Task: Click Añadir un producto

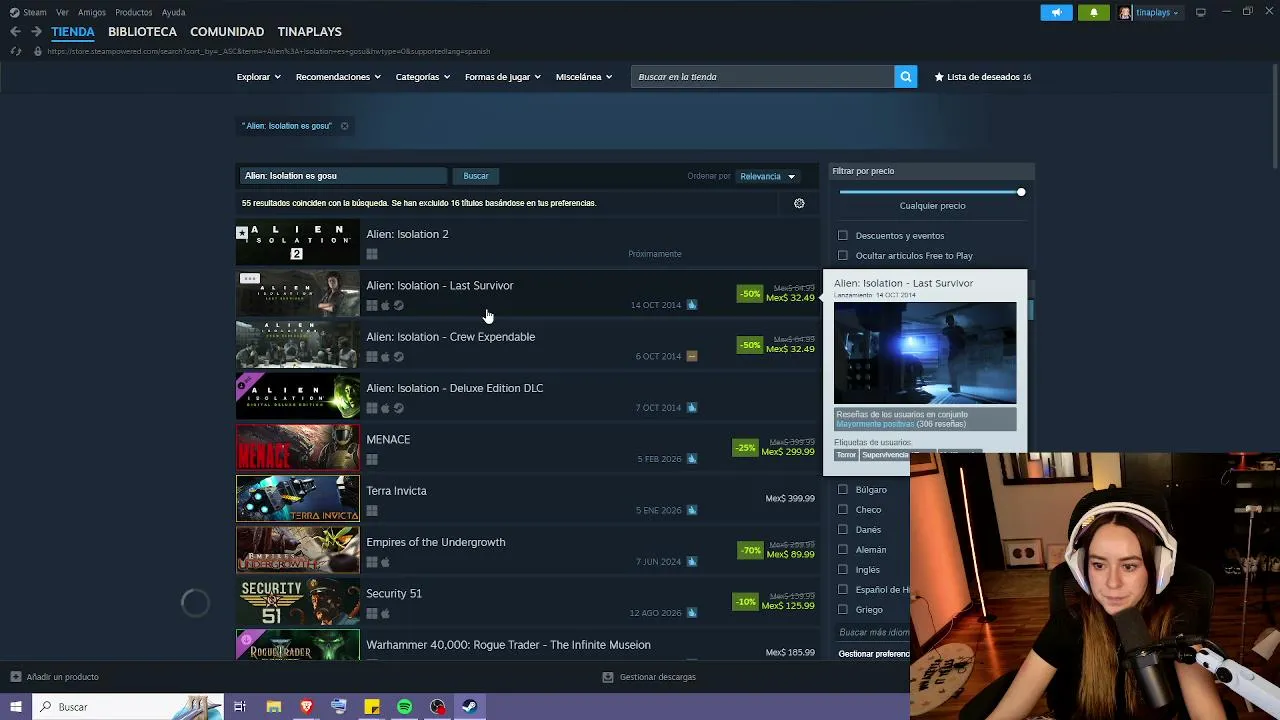Action: point(62,677)
